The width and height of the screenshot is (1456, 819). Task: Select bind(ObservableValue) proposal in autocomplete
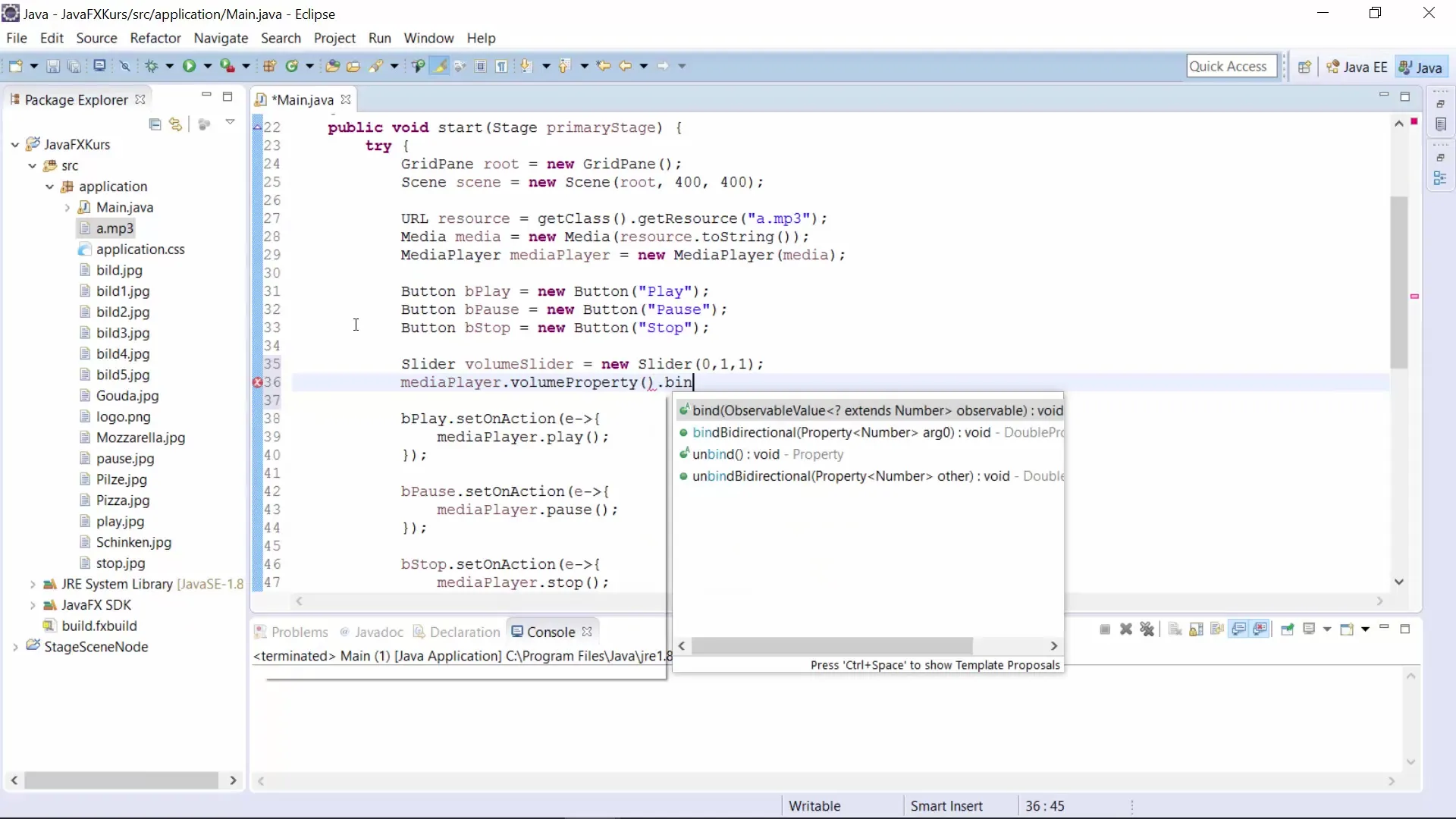click(x=870, y=410)
